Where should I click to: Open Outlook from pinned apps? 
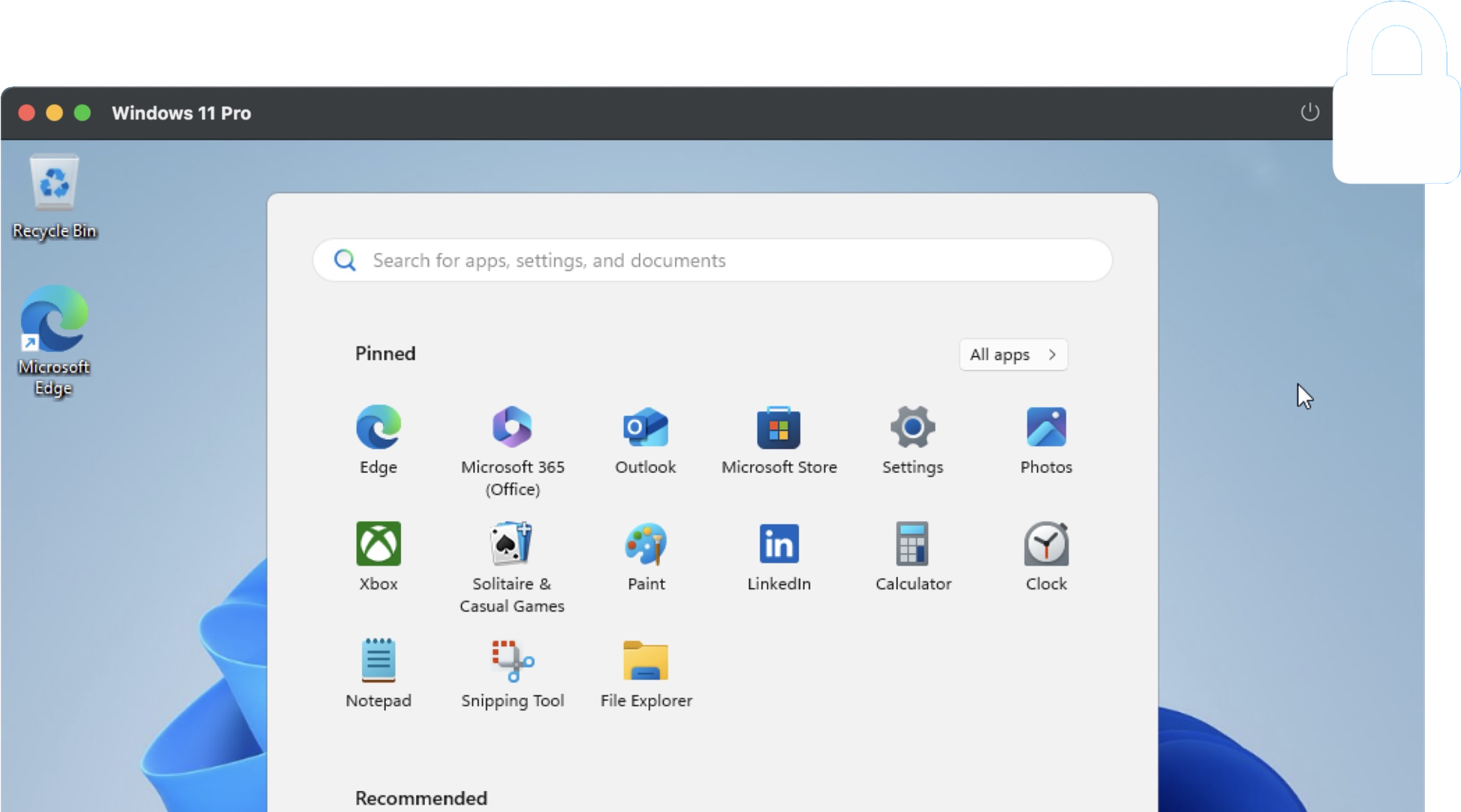[x=646, y=439]
